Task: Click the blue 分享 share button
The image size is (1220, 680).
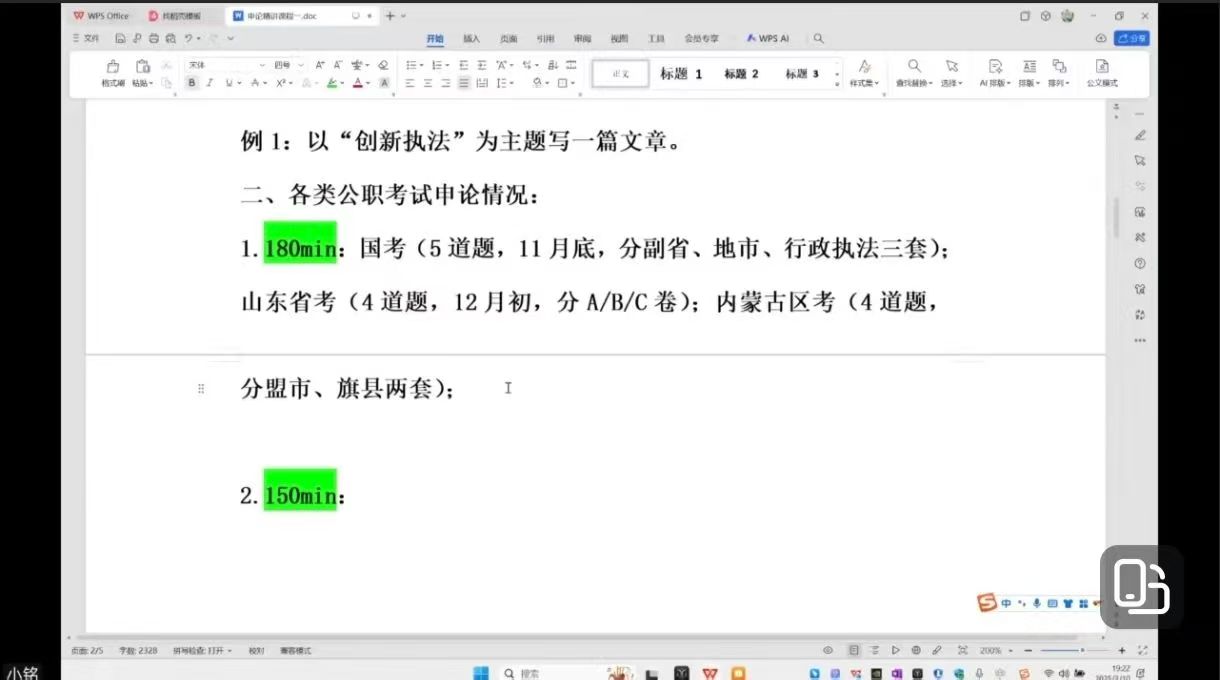Action: pyautogui.click(x=1131, y=38)
